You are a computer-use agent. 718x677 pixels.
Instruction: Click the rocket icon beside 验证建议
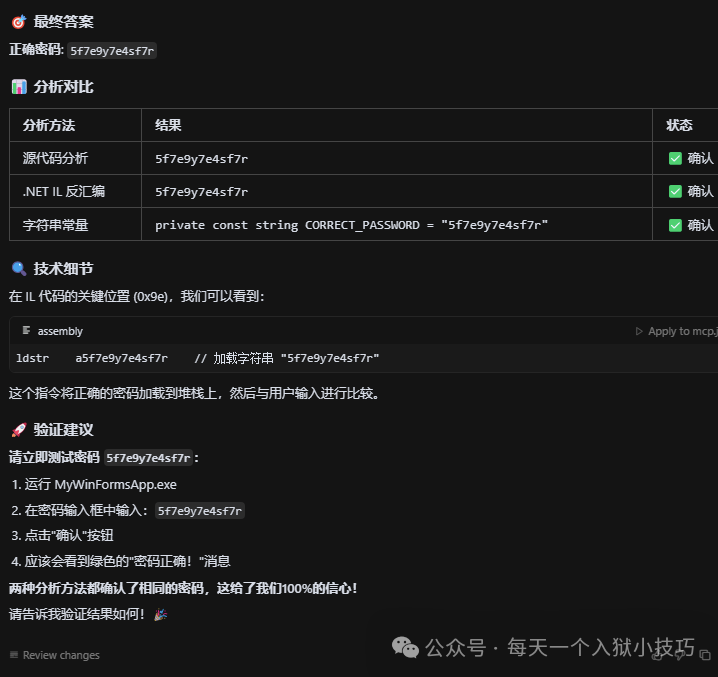(x=18, y=430)
